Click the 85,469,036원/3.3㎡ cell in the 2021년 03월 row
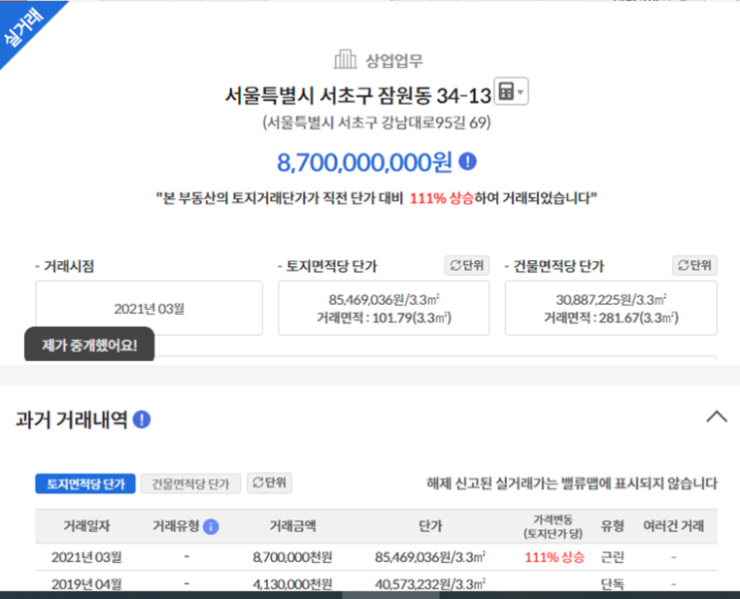Viewport: 740px width, 599px height. [x=430, y=557]
